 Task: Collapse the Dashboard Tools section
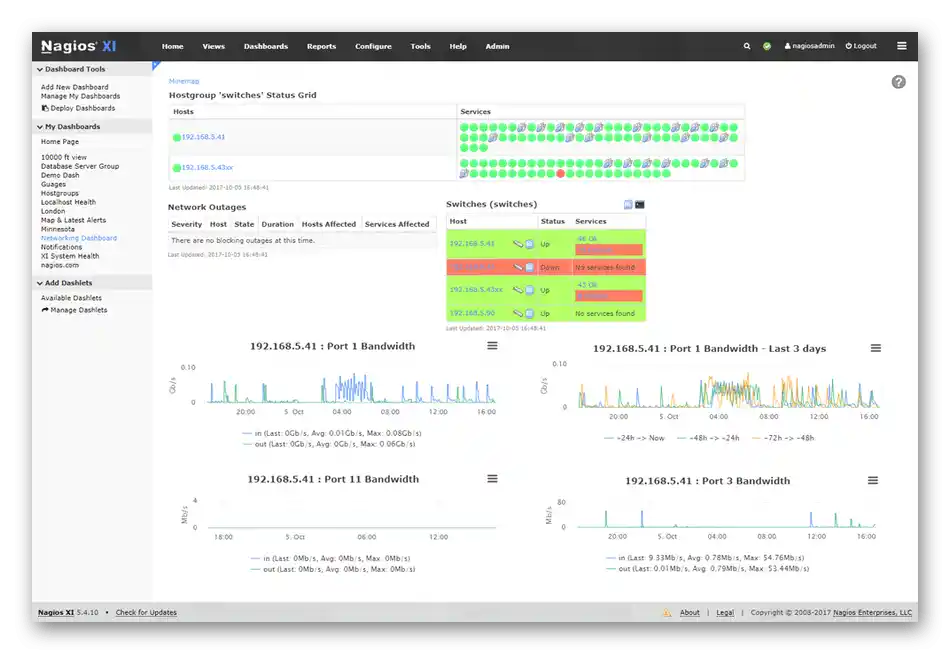tap(71, 69)
